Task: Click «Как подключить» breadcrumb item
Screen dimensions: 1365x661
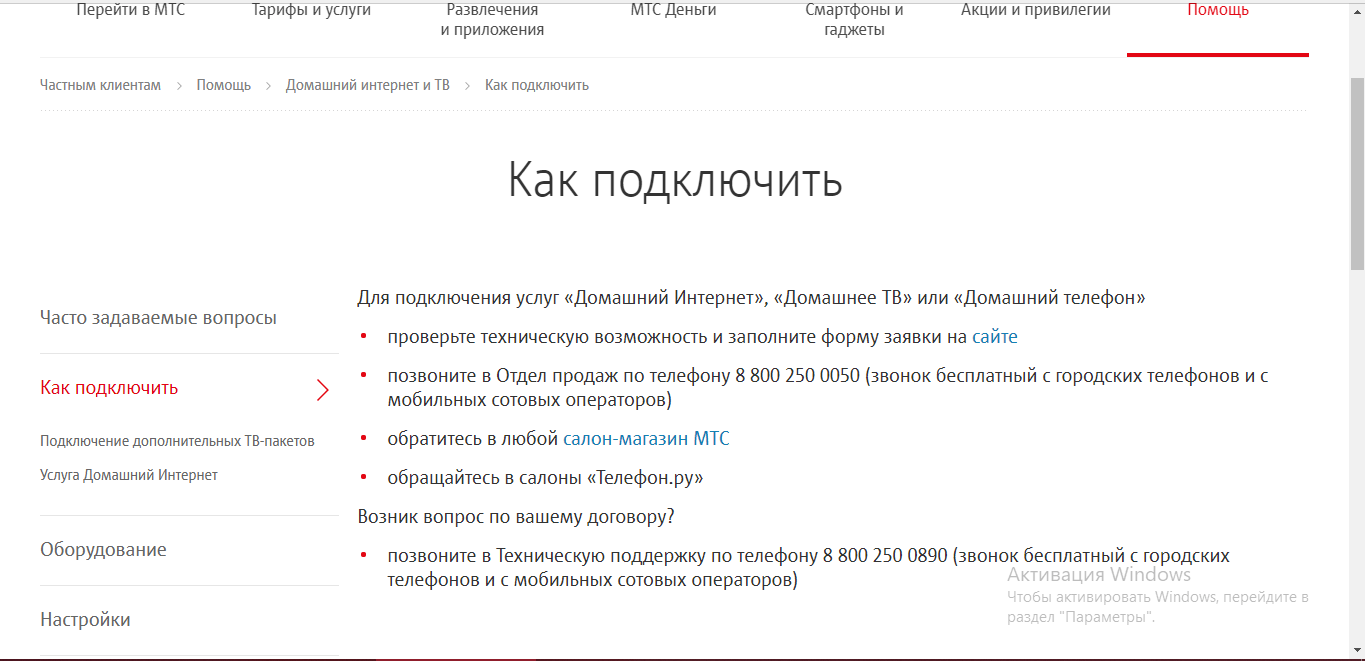Action: coord(537,85)
